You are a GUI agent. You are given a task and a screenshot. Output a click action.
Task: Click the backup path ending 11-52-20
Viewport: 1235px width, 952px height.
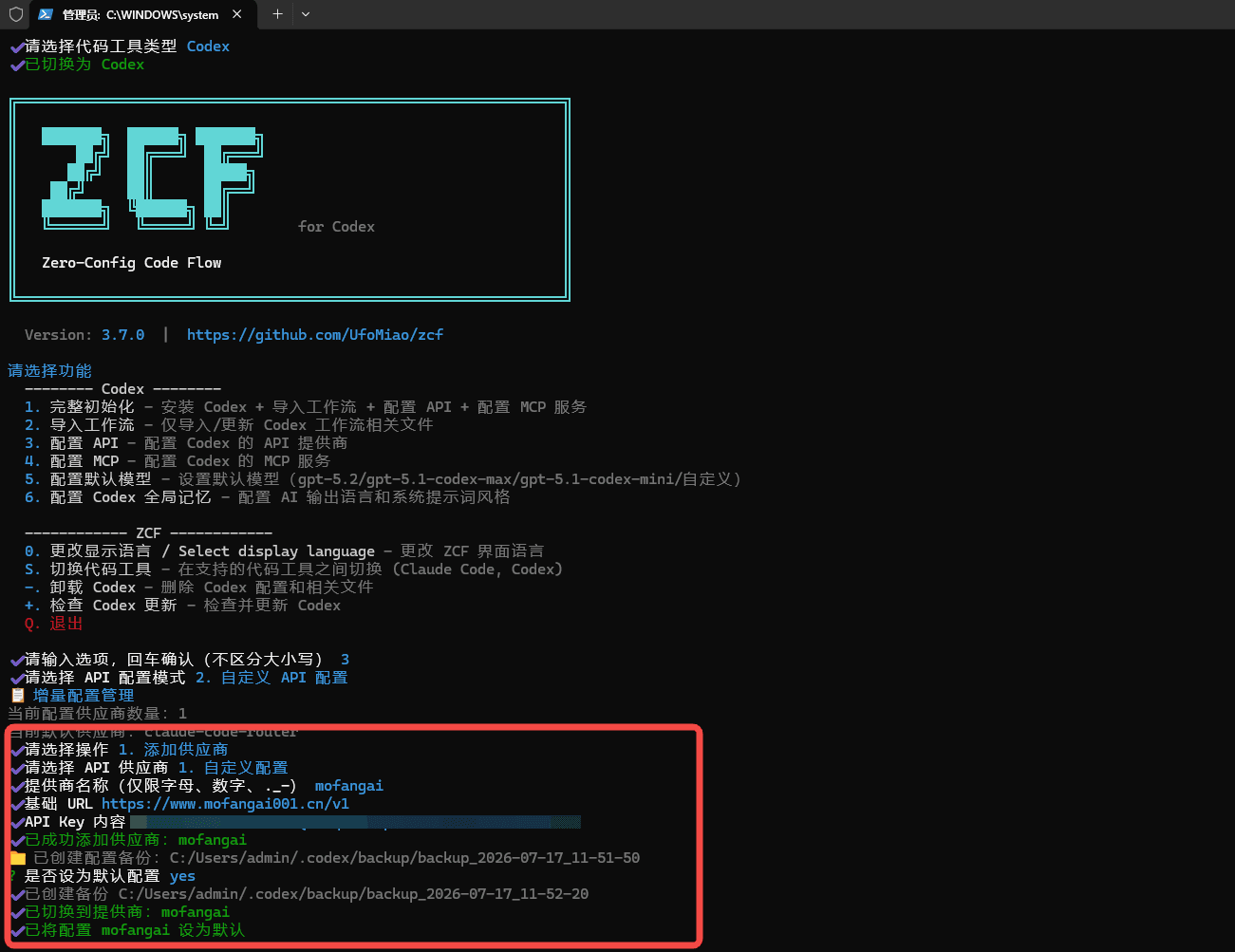(x=353, y=894)
